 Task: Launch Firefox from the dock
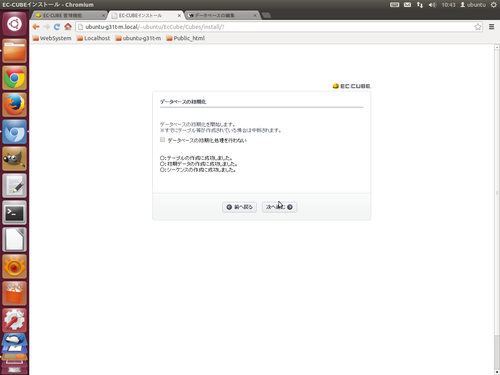(14, 105)
